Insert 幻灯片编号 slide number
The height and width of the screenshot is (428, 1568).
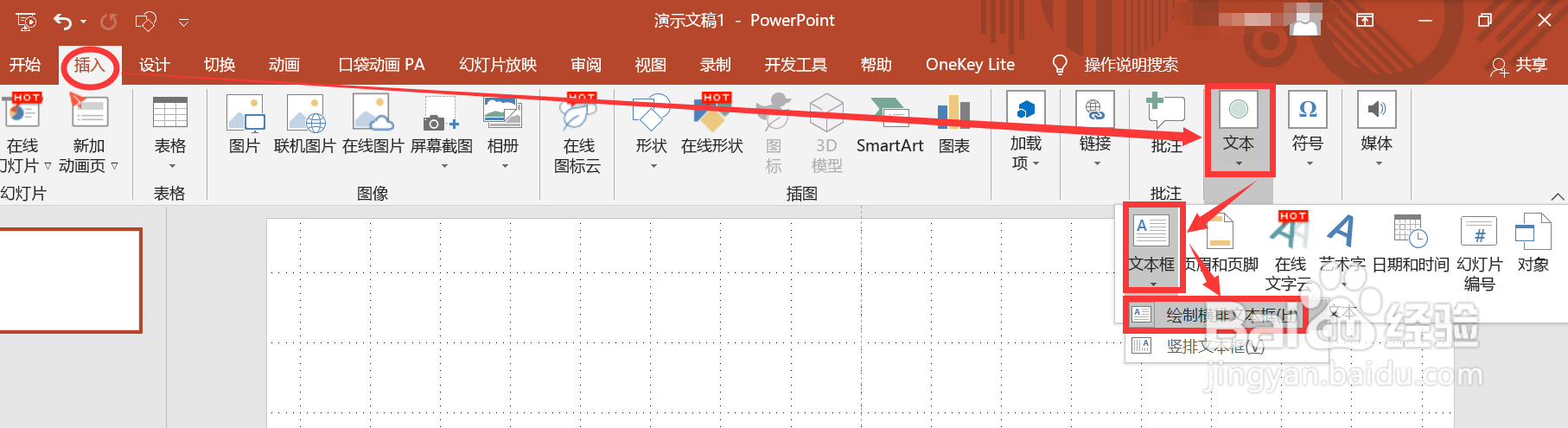click(x=1479, y=252)
